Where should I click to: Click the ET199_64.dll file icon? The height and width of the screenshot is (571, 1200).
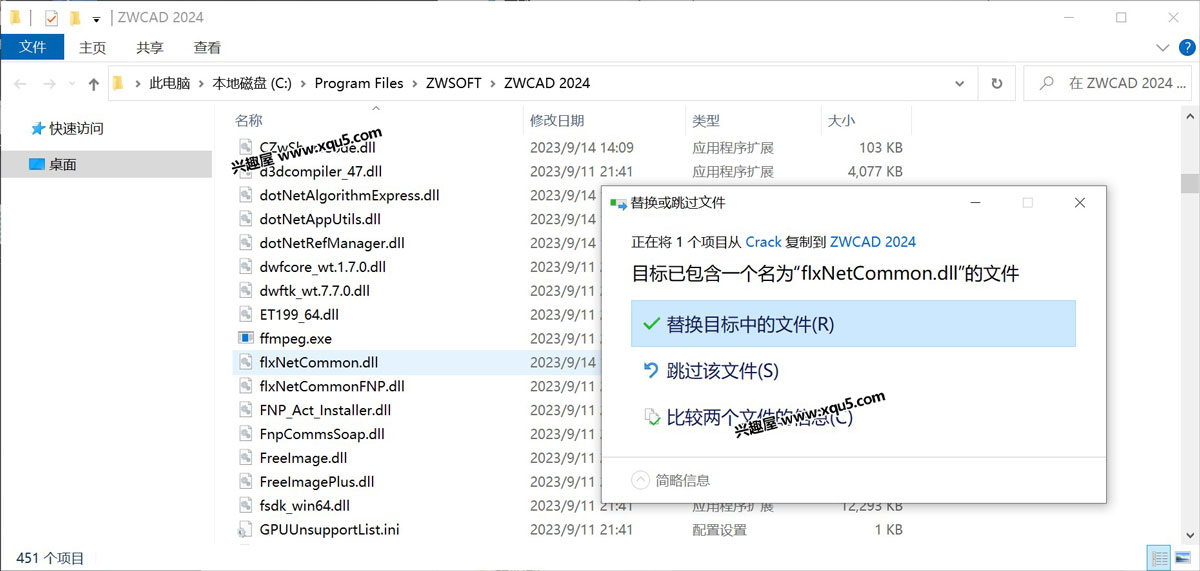[246, 315]
